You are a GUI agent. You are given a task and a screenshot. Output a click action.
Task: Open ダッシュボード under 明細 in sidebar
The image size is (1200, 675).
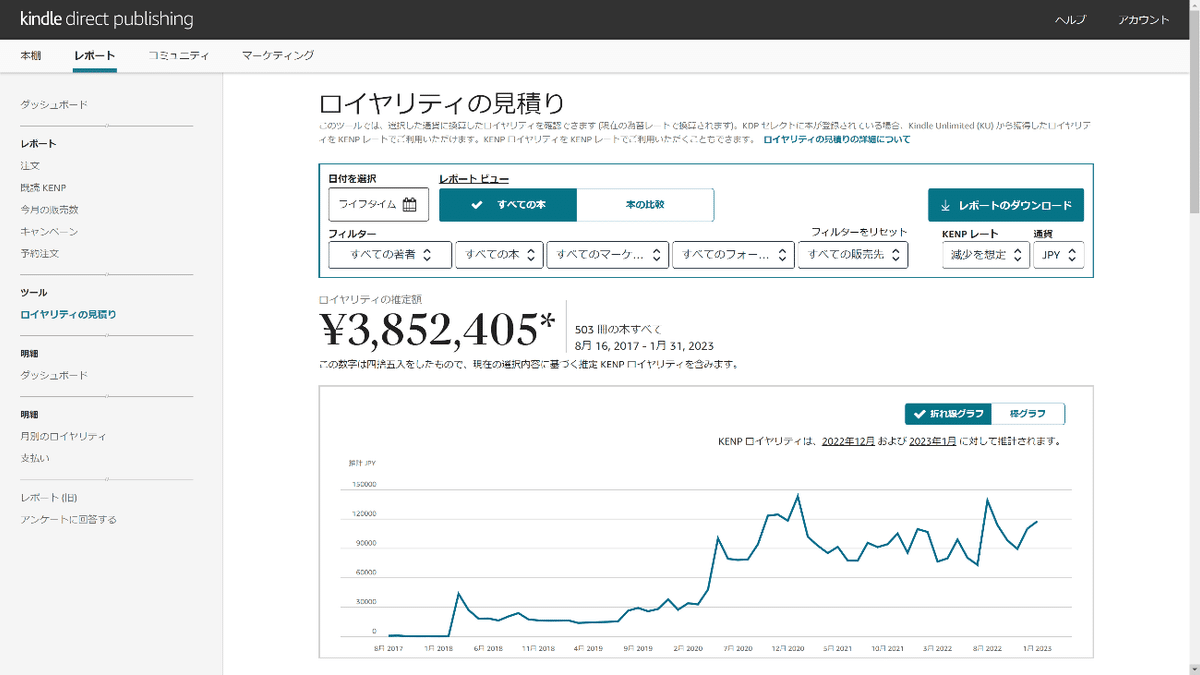click(x=54, y=376)
